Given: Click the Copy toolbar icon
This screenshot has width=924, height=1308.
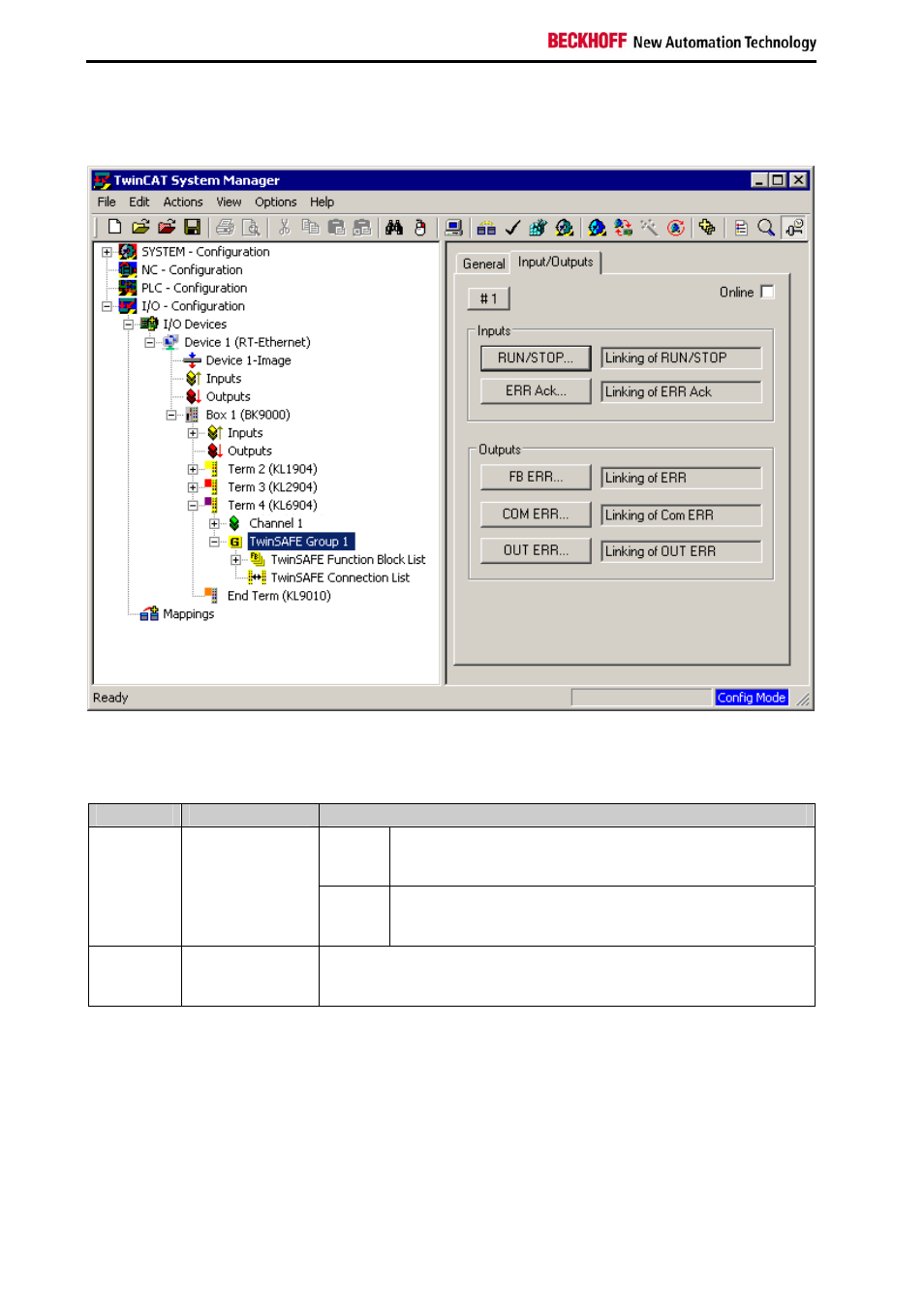Looking at the screenshot, I should point(310,228).
